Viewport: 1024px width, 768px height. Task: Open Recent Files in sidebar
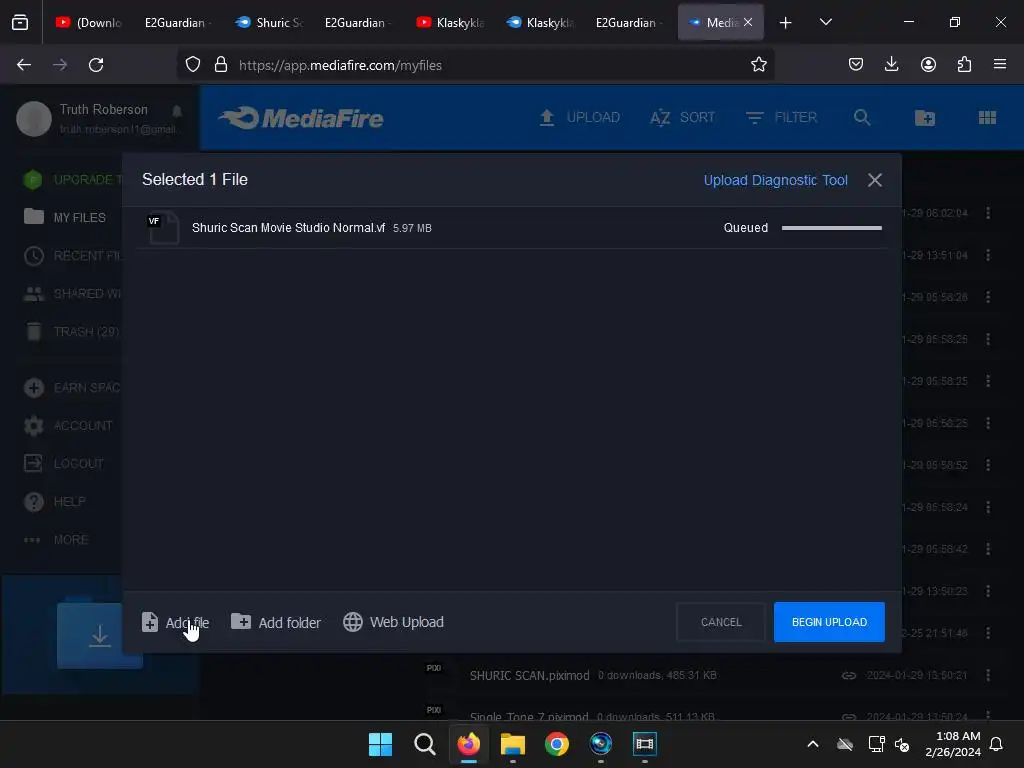coord(72,255)
